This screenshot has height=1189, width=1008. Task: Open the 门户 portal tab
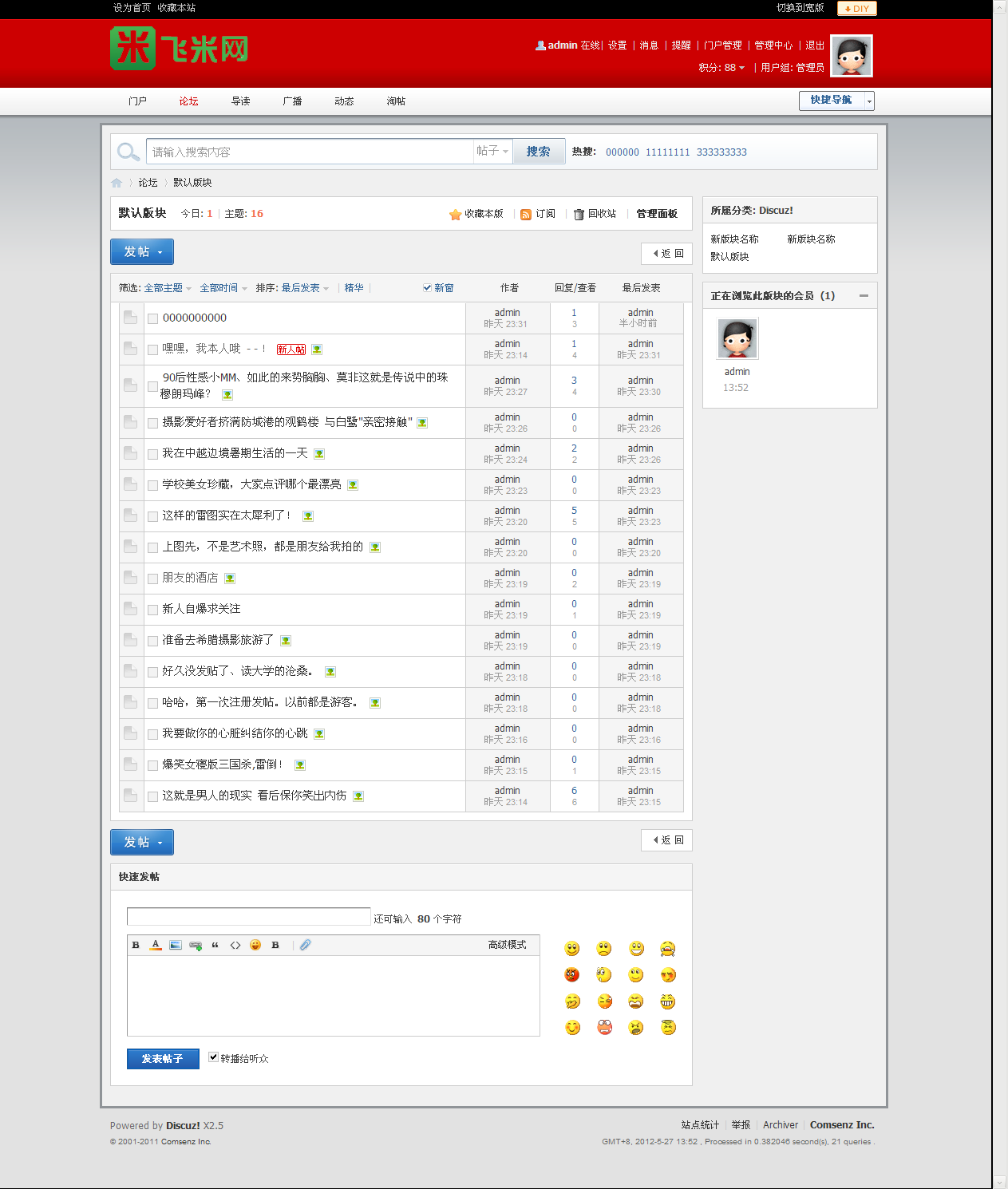(136, 101)
